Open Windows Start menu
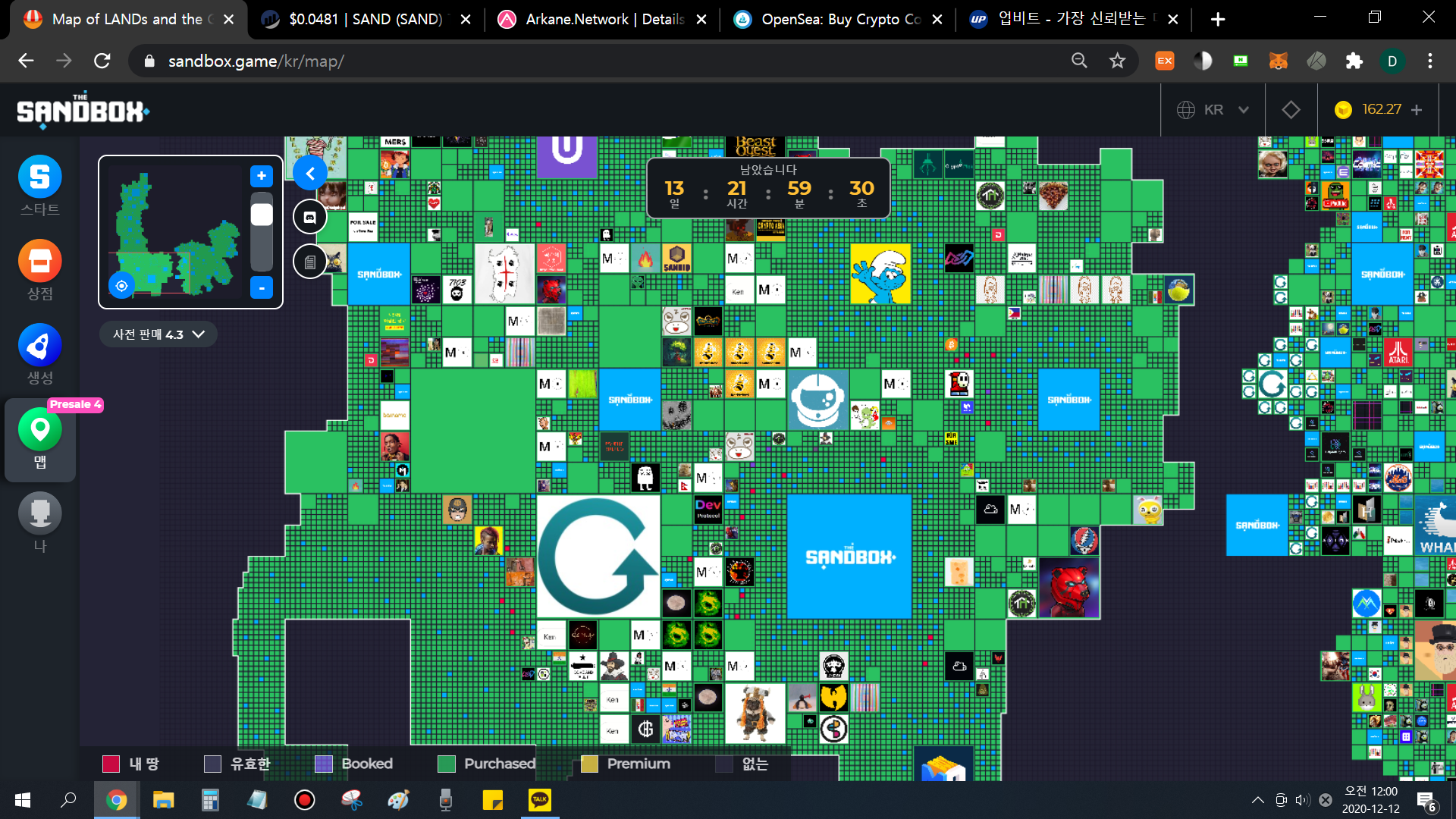 [x=23, y=800]
